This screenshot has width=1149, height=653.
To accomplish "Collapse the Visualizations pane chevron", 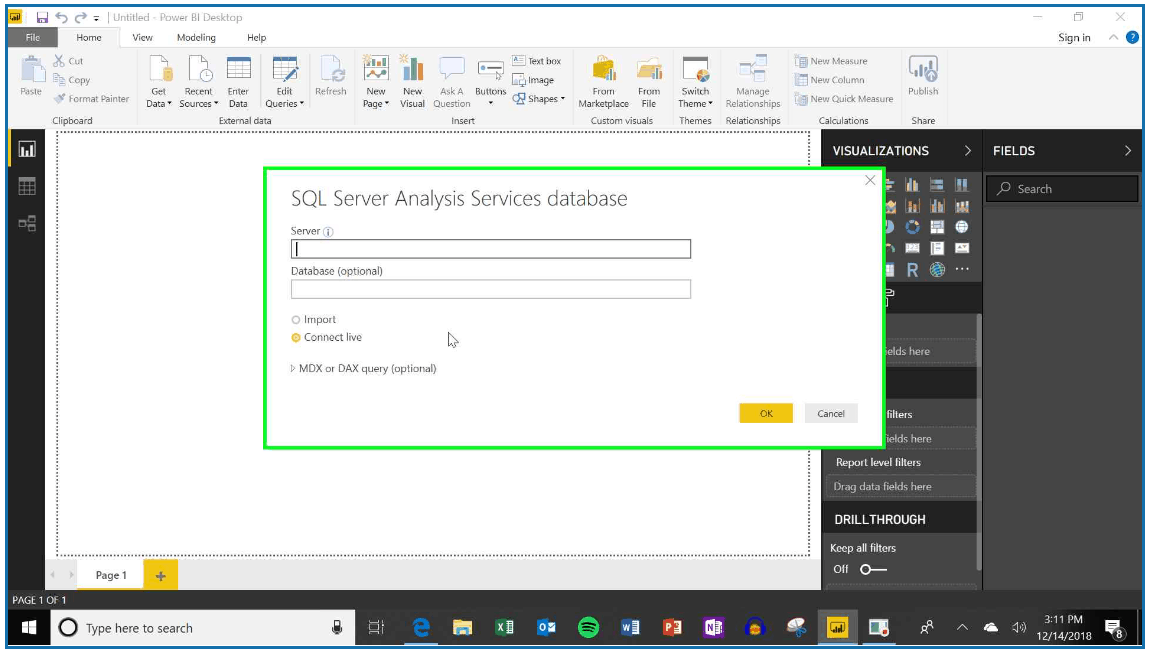I will coord(967,151).
